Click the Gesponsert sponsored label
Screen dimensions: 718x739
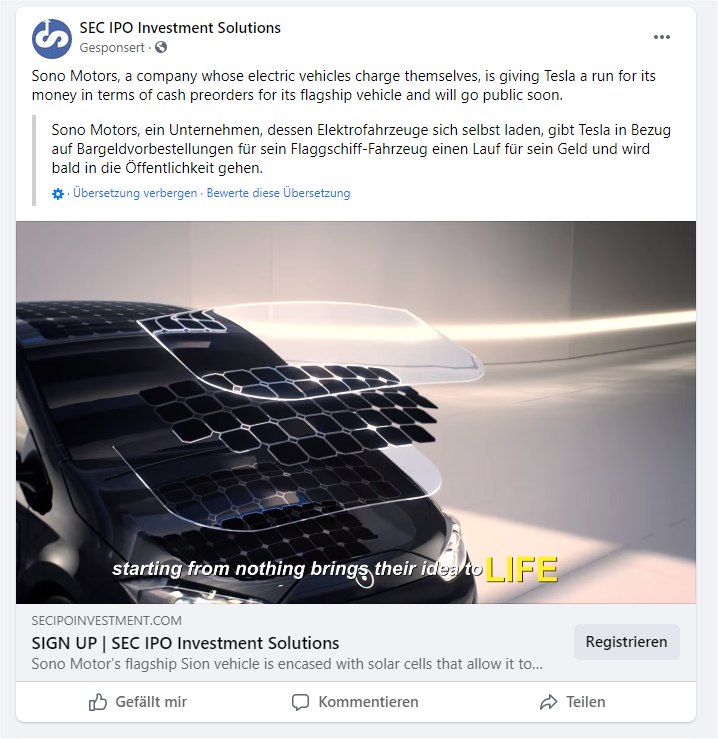pos(112,48)
